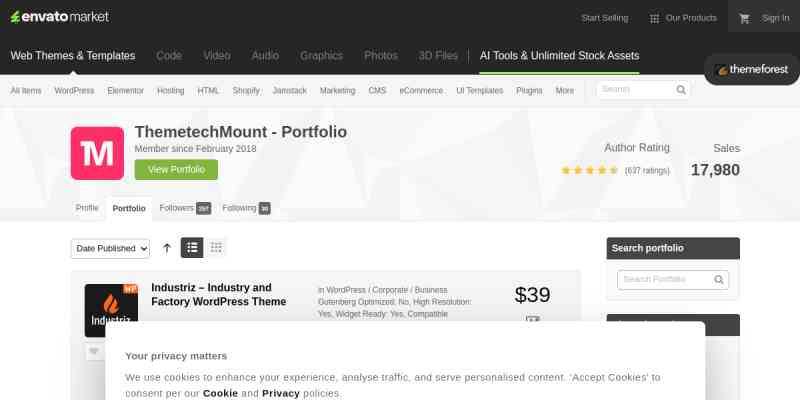This screenshot has height=400, width=800.
Task: Click the Our Products grid icon
Action: (654, 19)
